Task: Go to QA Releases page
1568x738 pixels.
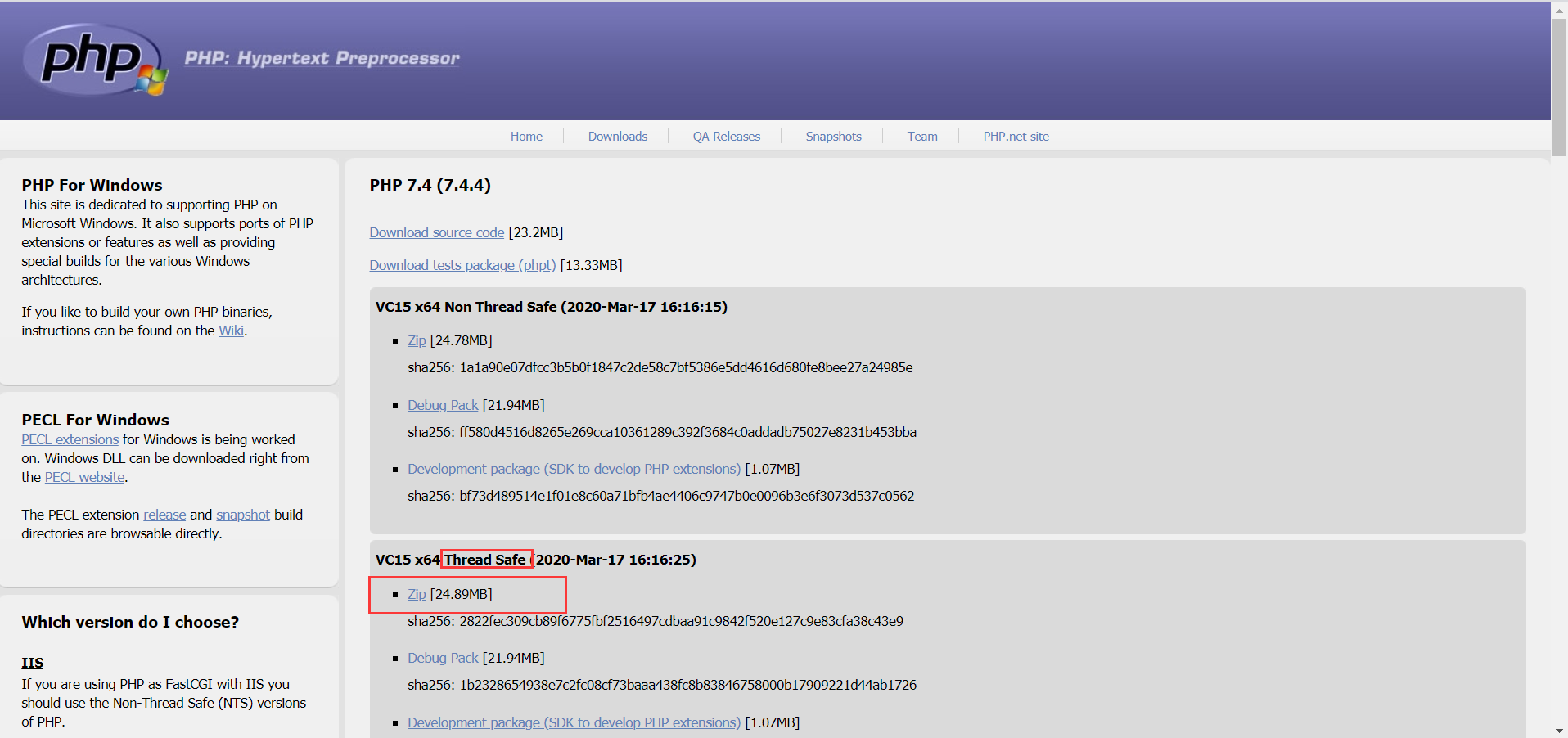Action: [x=727, y=137]
